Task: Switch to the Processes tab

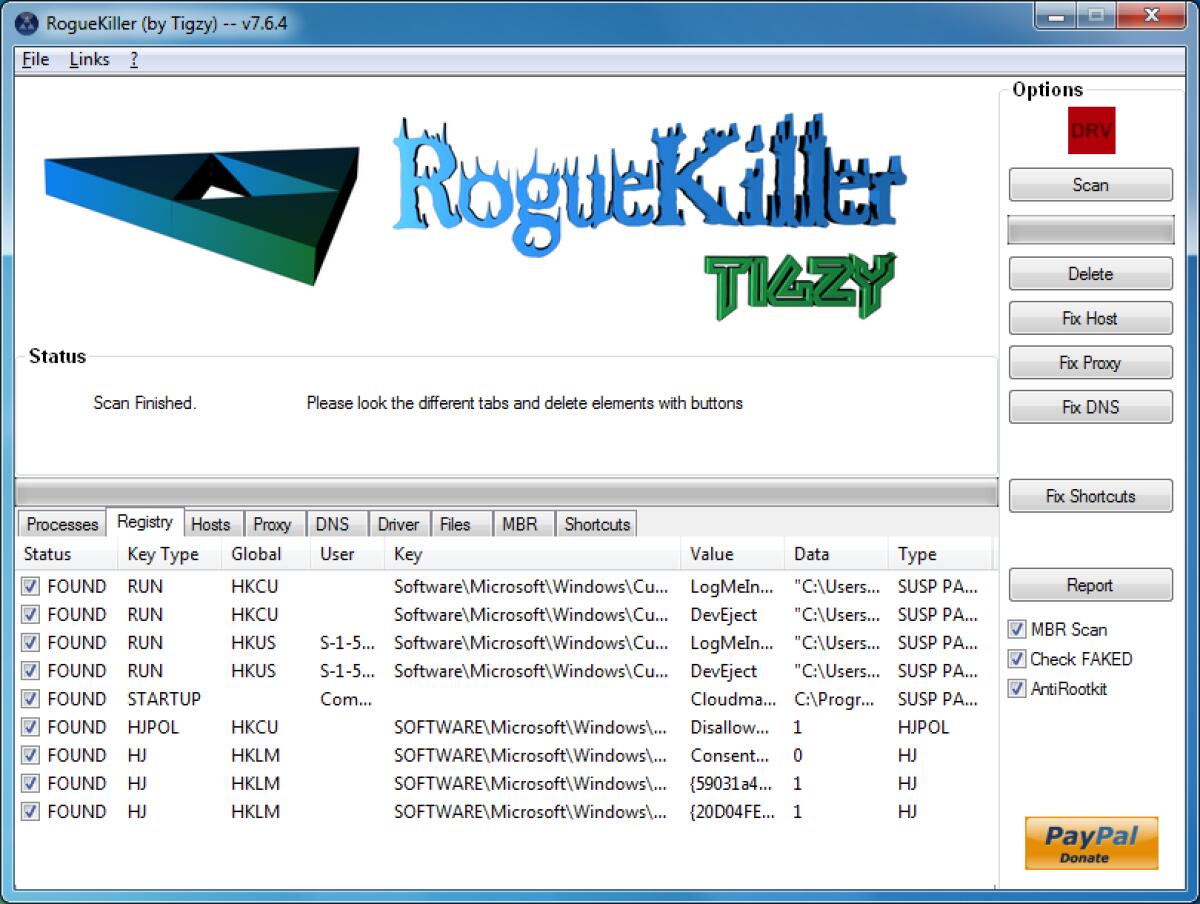Action: pos(60,524)
